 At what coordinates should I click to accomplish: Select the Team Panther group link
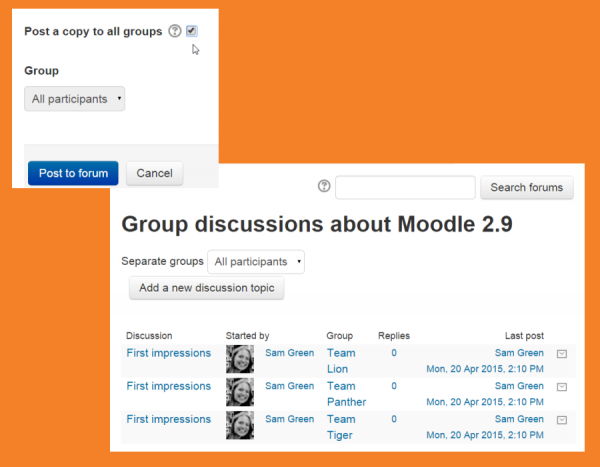pyautogui.click(x=345, y=394)
